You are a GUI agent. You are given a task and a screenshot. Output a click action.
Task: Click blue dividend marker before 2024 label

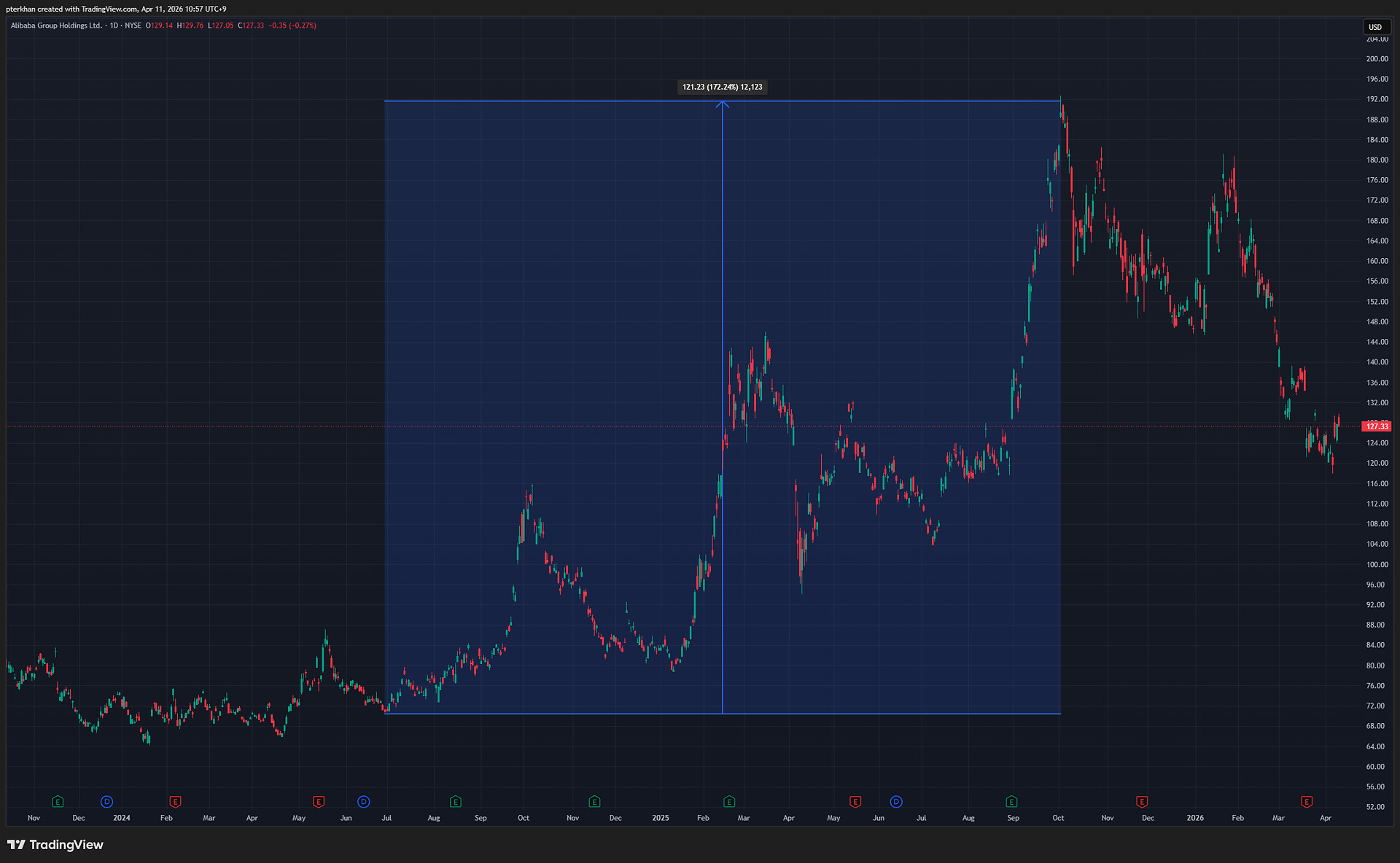[x=106, y=802]
